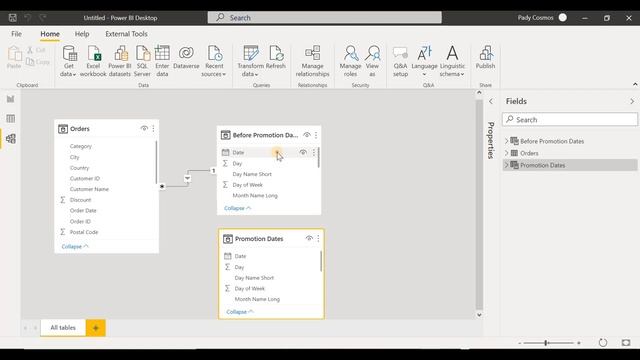Collapse the ribbon
The width and height of the screenshot is (640, 360).
[x=635, y=84]
